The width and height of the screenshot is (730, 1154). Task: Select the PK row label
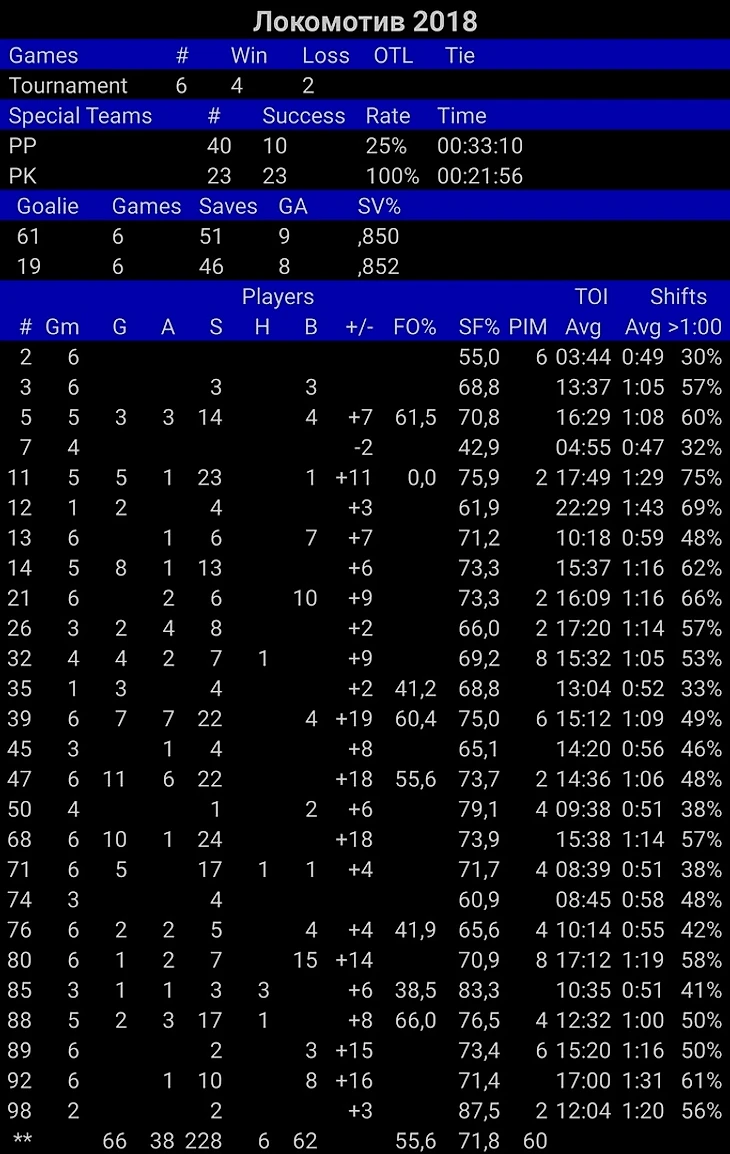[x=22, y=176]
